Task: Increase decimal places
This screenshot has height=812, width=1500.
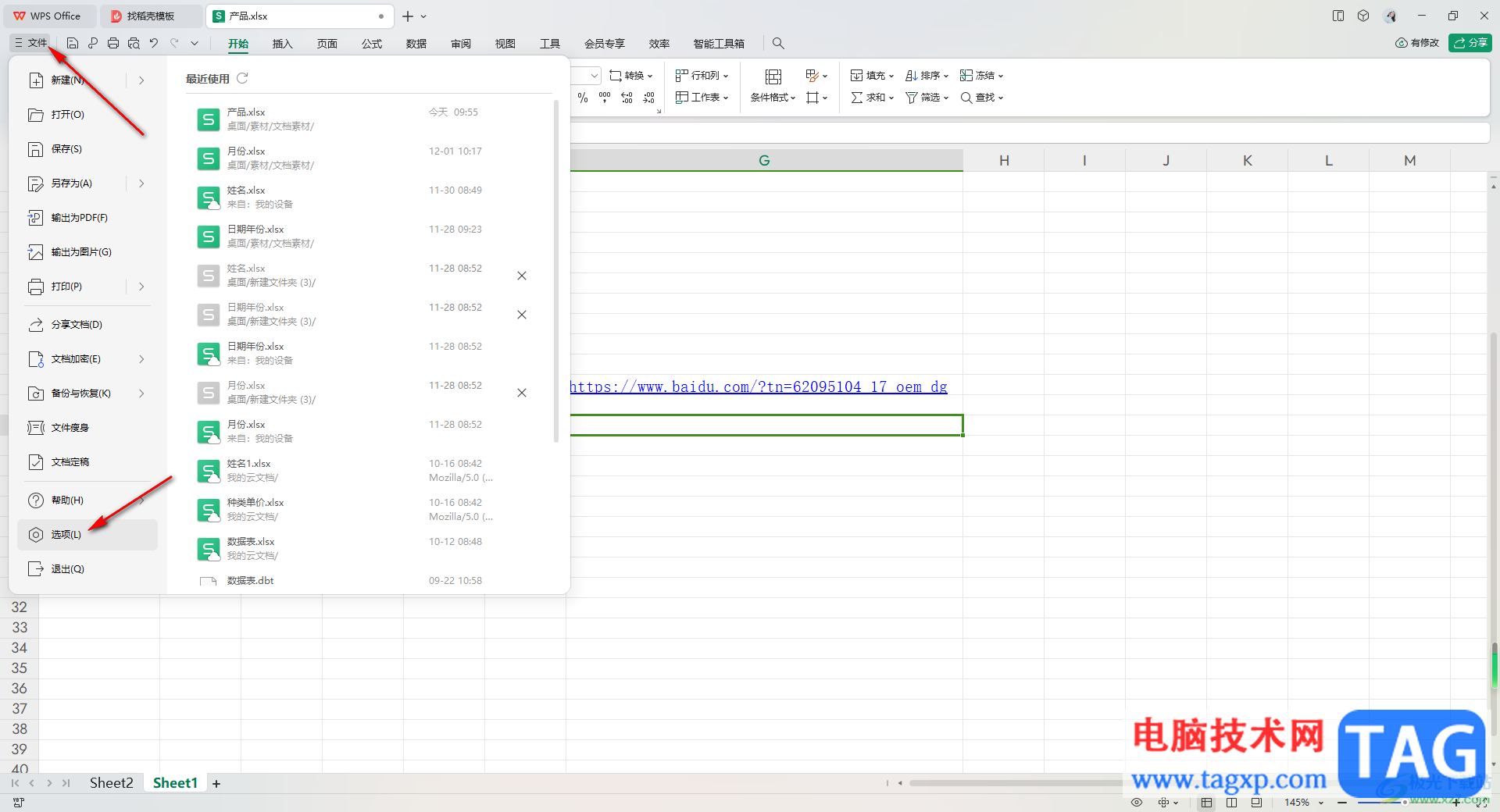Action: point(627,98)
